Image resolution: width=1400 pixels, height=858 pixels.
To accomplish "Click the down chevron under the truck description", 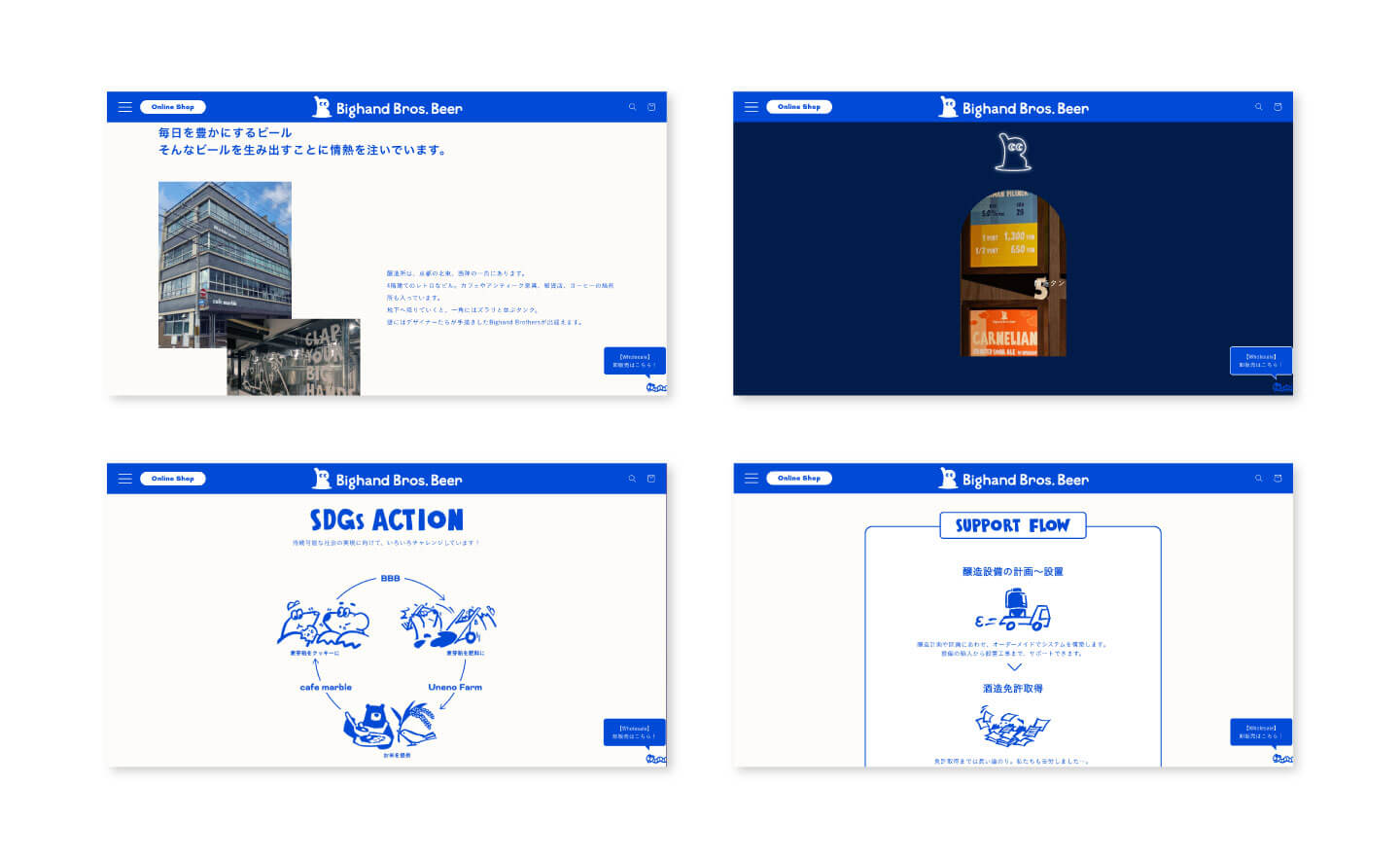I will 1014,667.
